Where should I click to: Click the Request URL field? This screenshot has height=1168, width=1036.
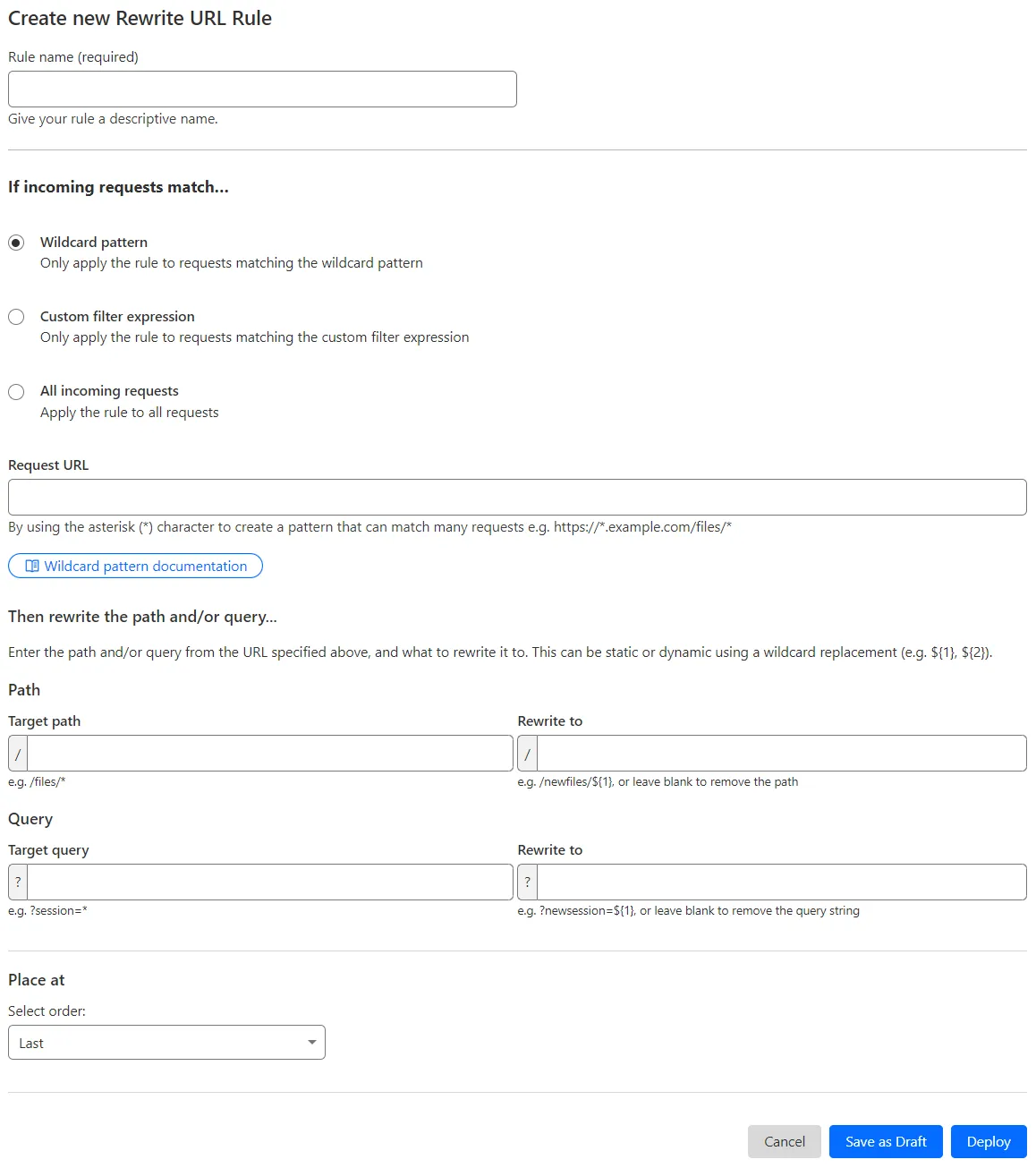pyautogui.click(x=516, y=497)
